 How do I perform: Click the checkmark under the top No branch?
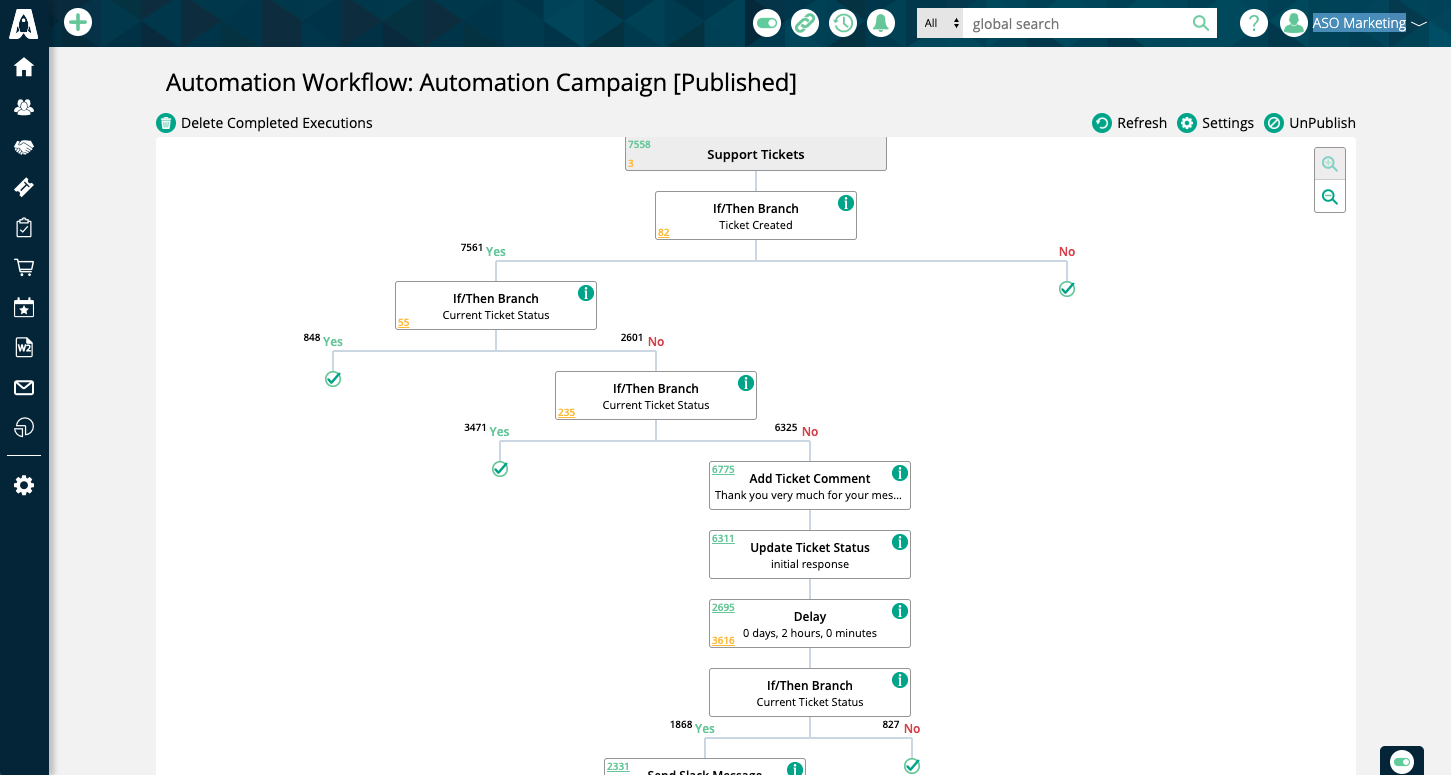tap(1067, 289)
